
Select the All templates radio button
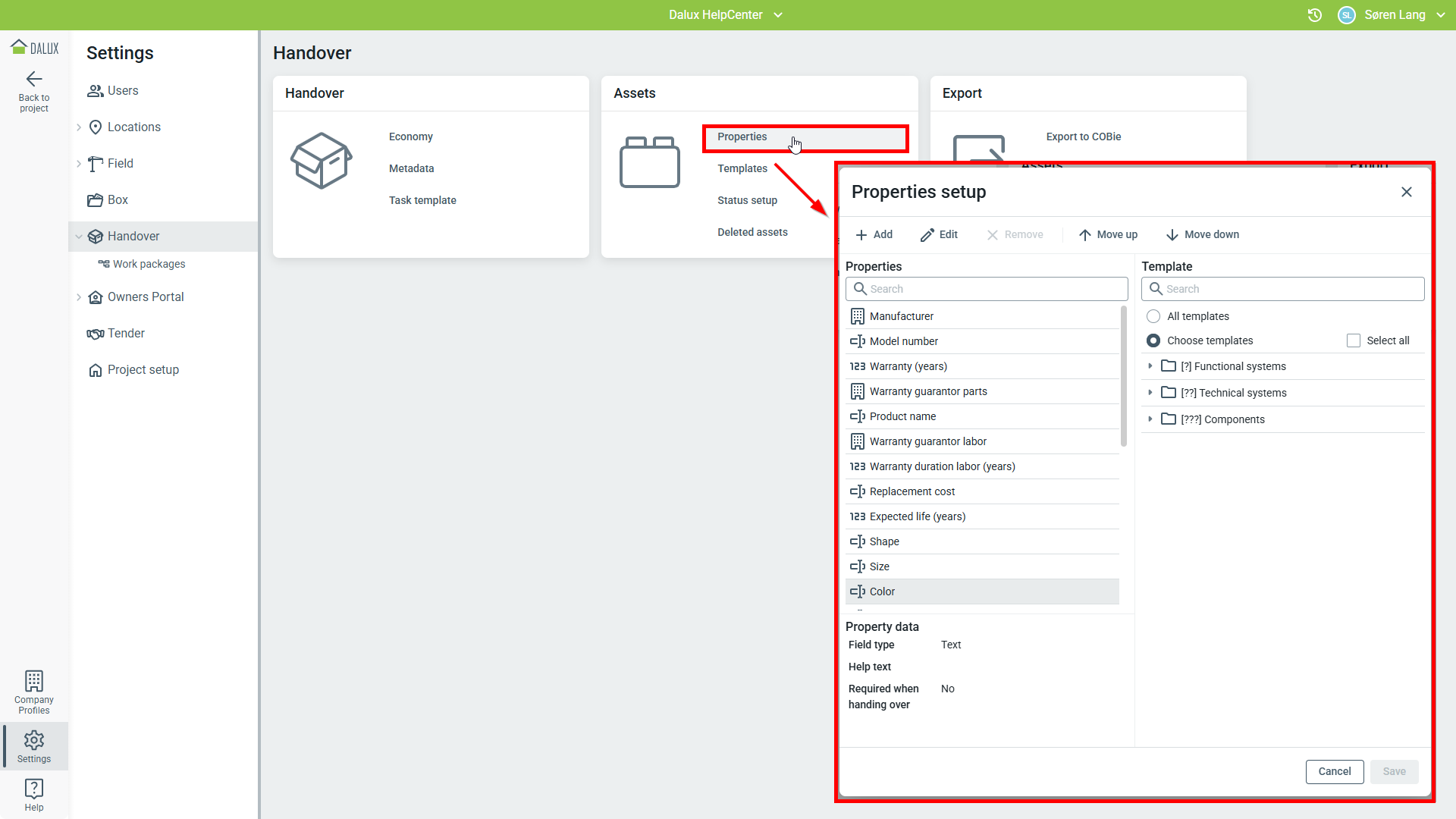click(1153, 316)
